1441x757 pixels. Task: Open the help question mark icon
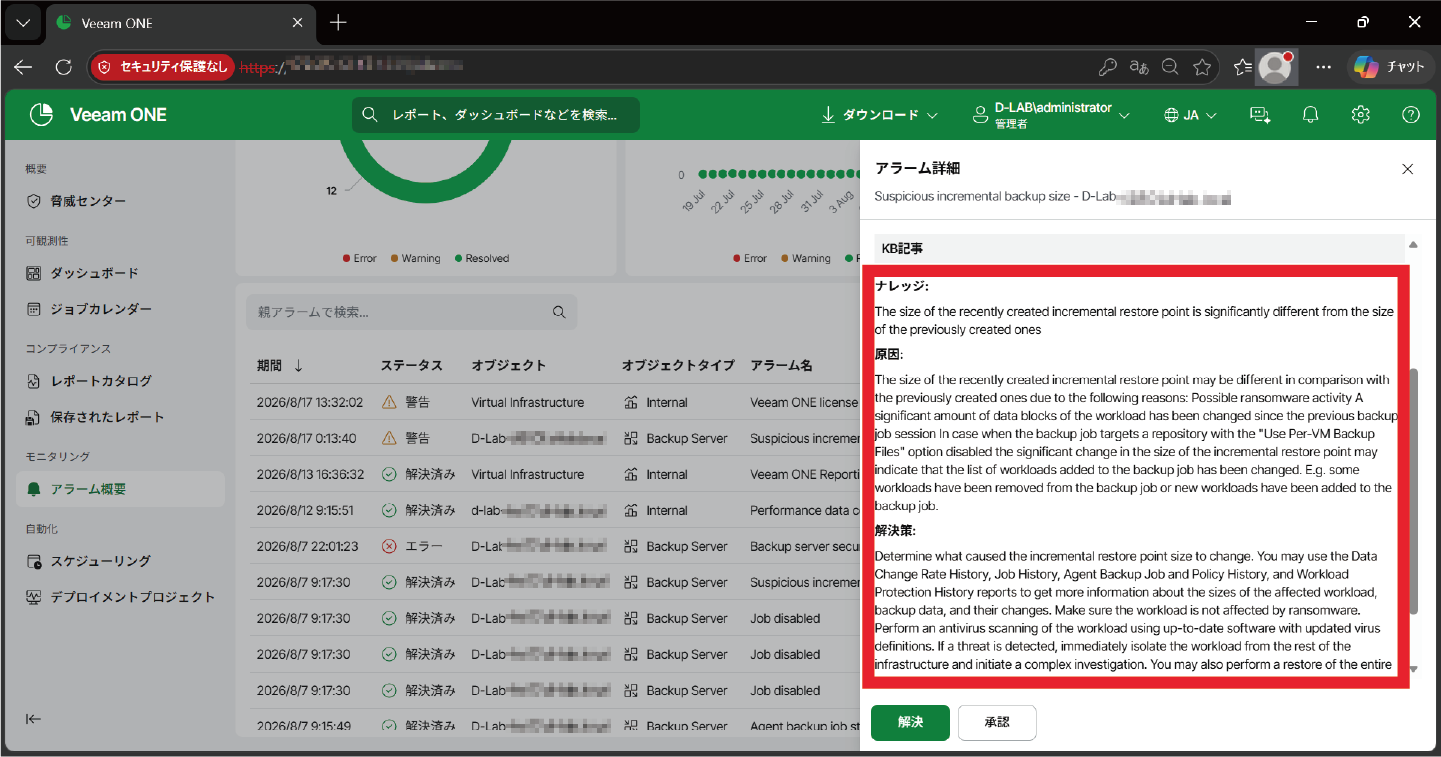pyautogui.click(x=1411, y=115)
